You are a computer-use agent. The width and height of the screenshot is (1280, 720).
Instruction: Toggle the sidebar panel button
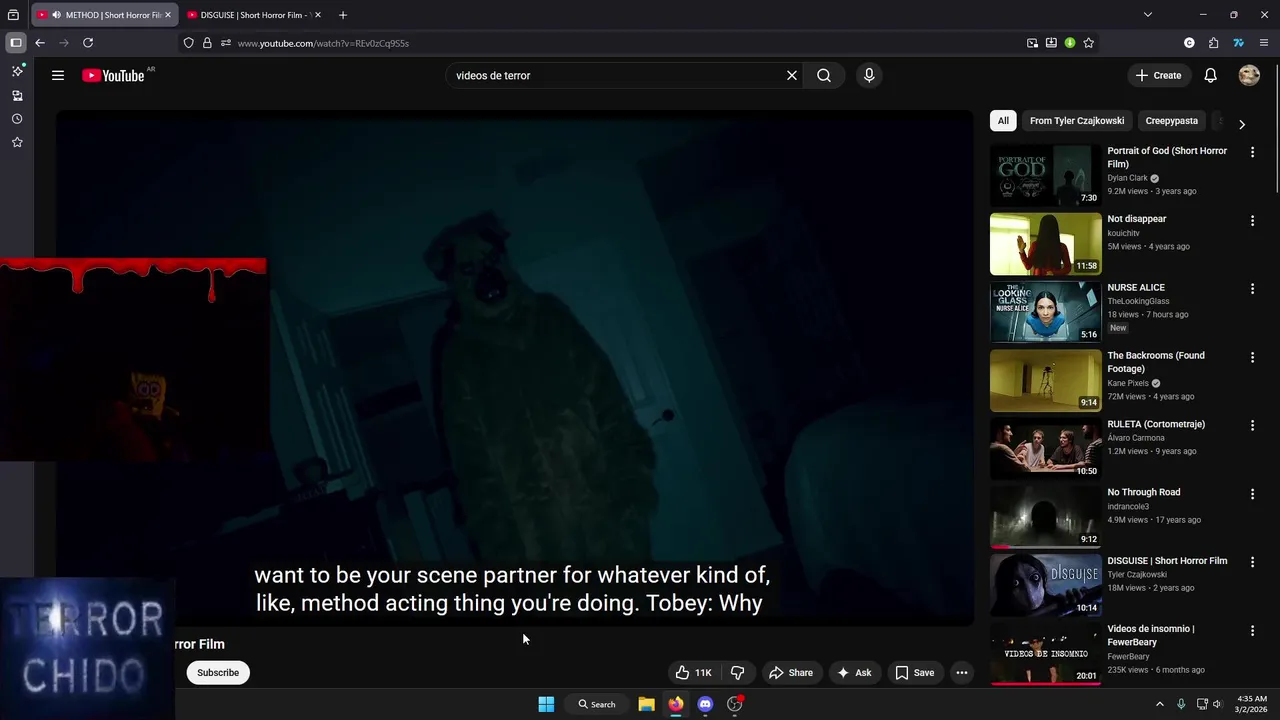pyautogui.click(x=16, y=43)
